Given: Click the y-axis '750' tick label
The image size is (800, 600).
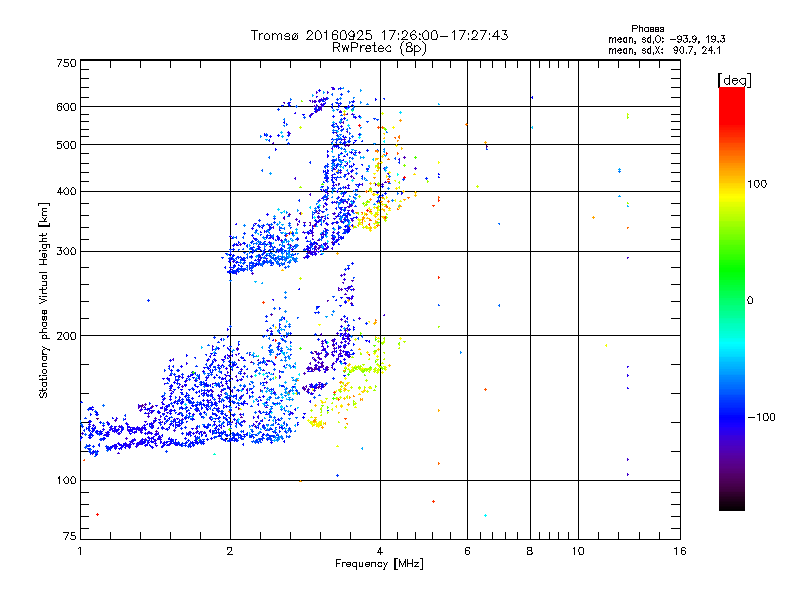Looking at the screenshot, I should 66,63.
